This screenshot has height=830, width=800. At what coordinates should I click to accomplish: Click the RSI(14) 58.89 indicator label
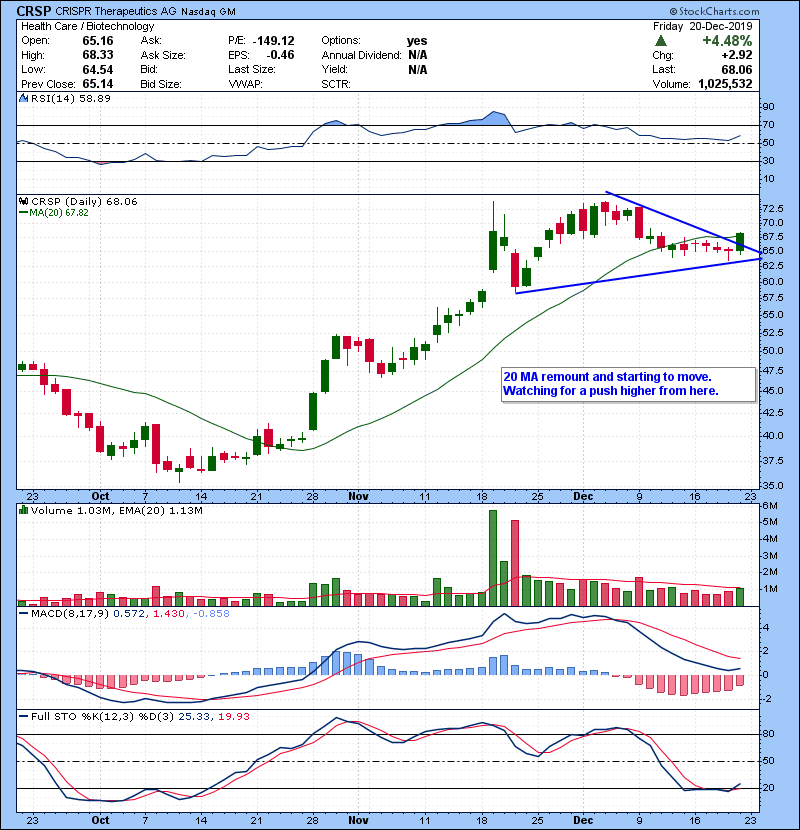[71, 98]
